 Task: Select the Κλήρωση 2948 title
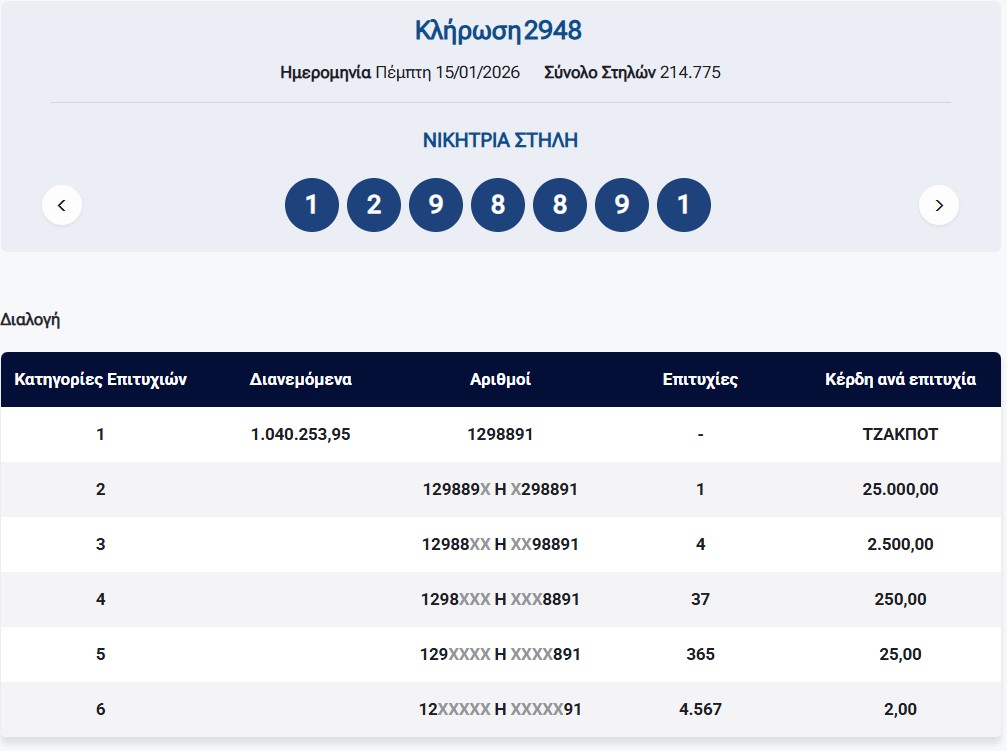498,31
